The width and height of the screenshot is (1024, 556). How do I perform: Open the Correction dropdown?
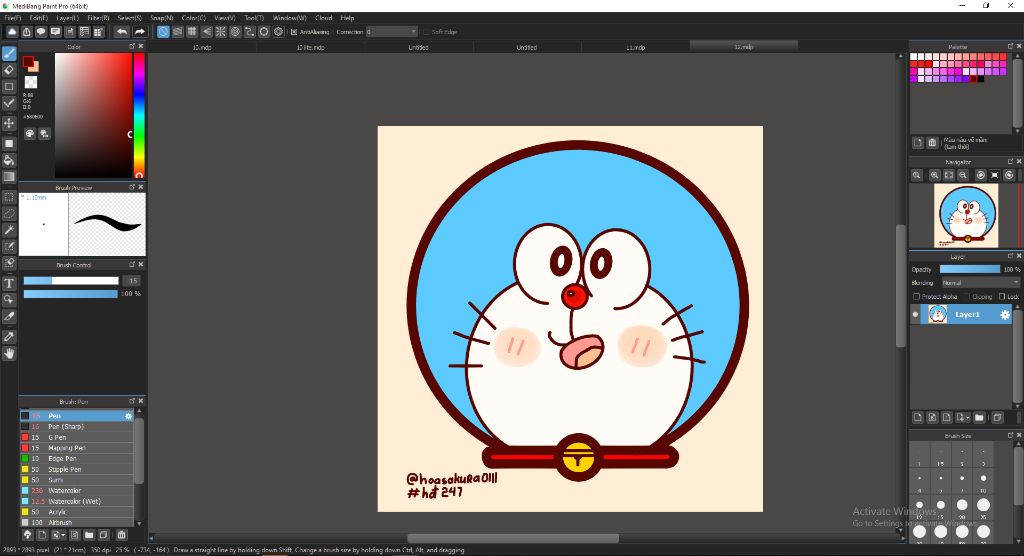(392, 32)
